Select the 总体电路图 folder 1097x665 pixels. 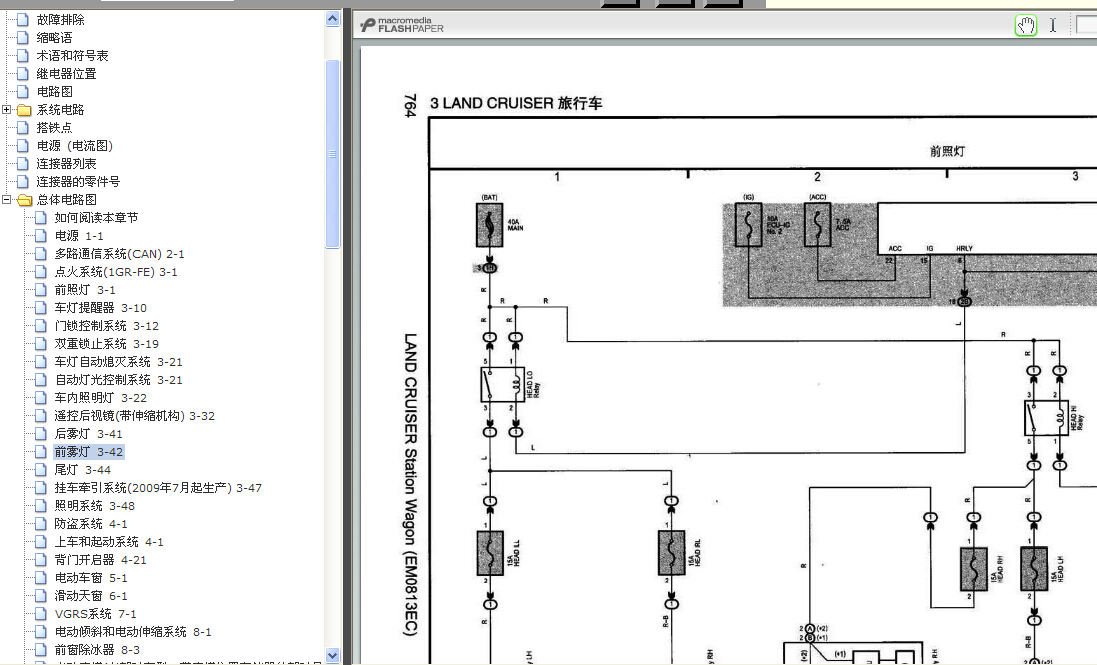click(x=66, y=200)
